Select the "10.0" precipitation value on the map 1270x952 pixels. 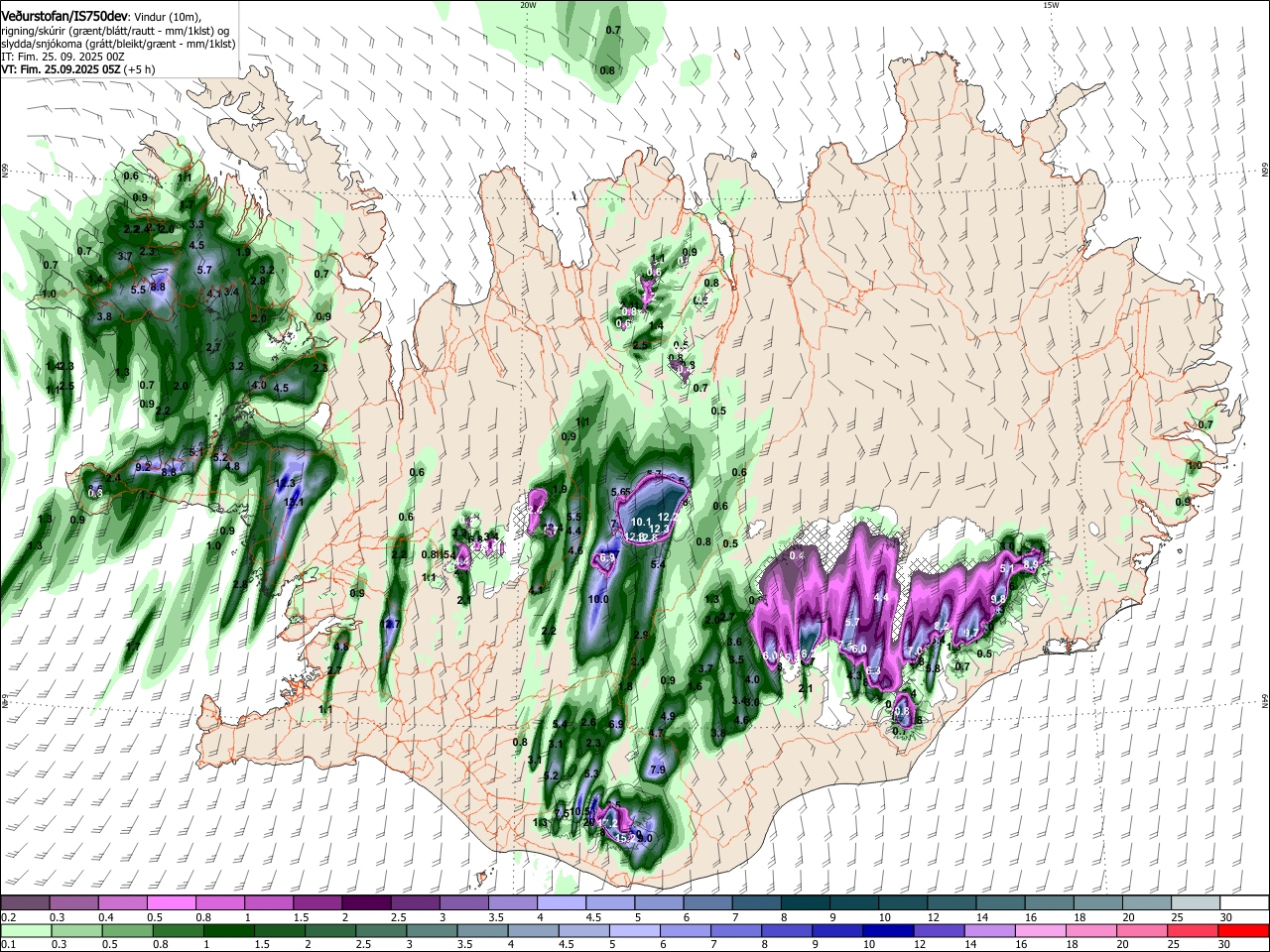(598, 600)
